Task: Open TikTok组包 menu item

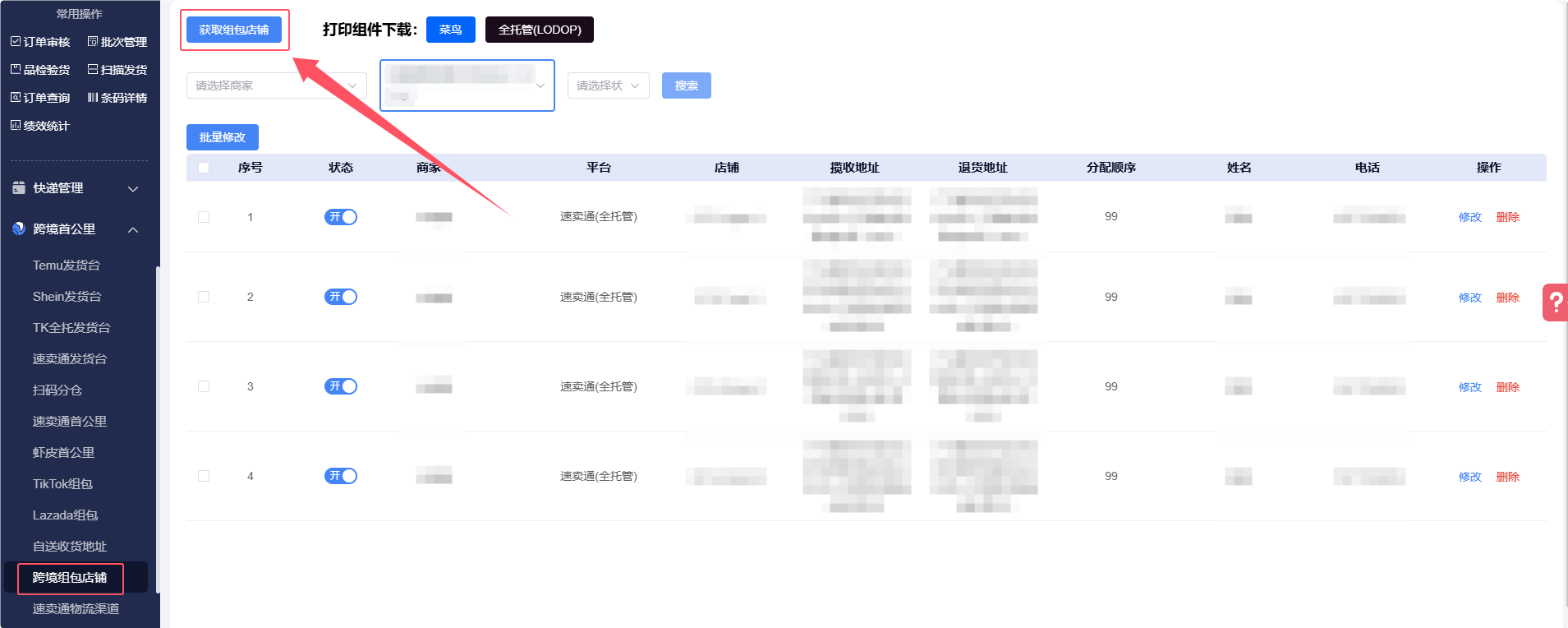Action: [63, 484]
